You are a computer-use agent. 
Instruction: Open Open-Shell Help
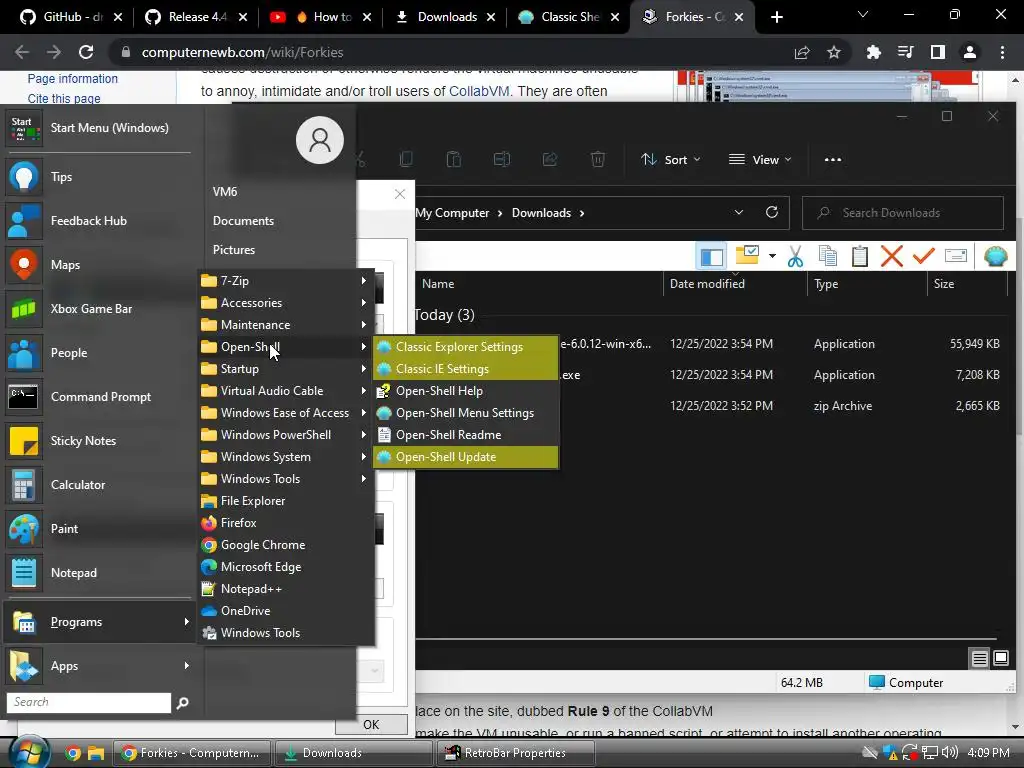coord(466,391)
